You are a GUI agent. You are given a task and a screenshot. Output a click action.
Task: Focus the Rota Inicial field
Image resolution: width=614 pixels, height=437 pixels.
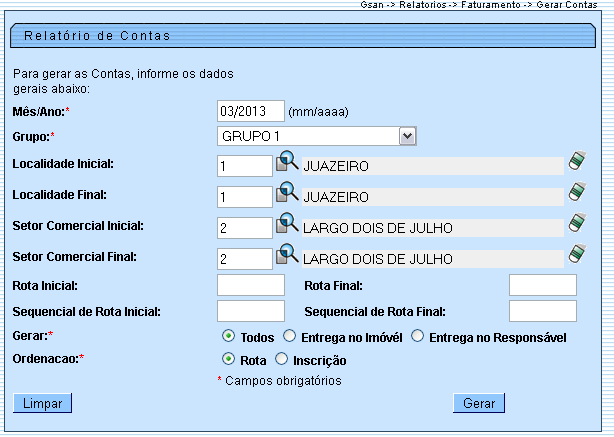coord(250,285)
